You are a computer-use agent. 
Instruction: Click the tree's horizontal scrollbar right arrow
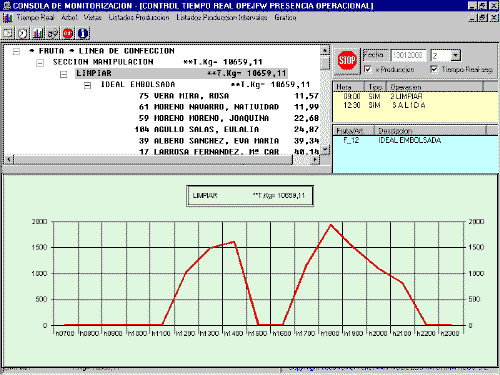pos(315,160)
